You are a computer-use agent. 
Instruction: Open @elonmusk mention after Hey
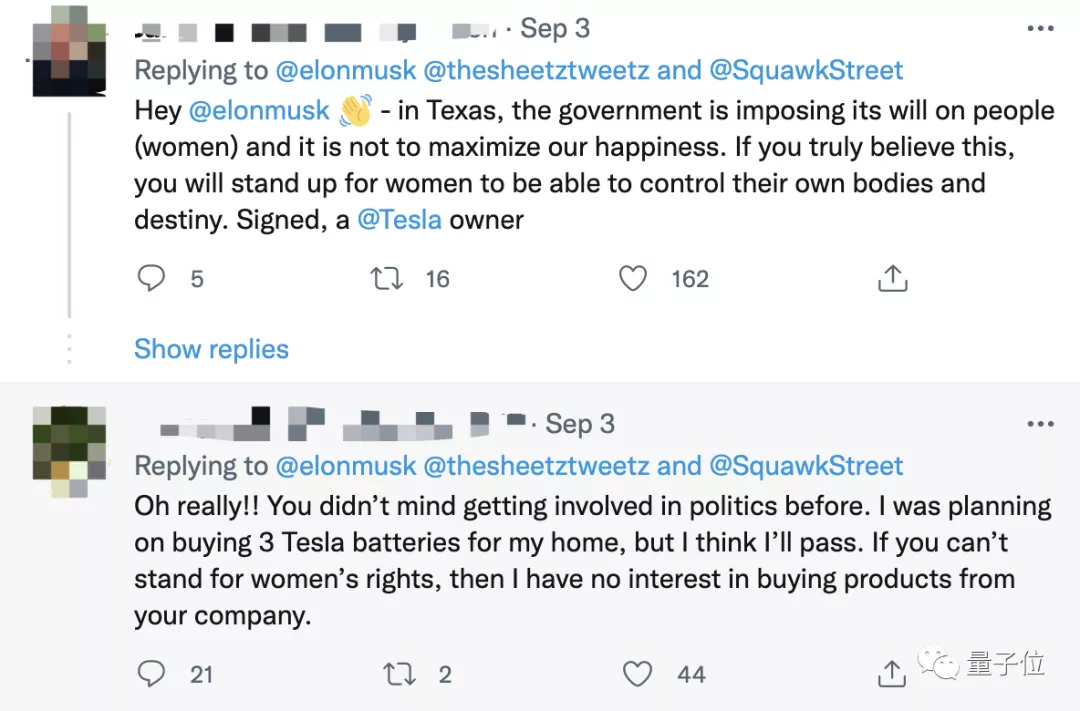[x=259, y=110]
